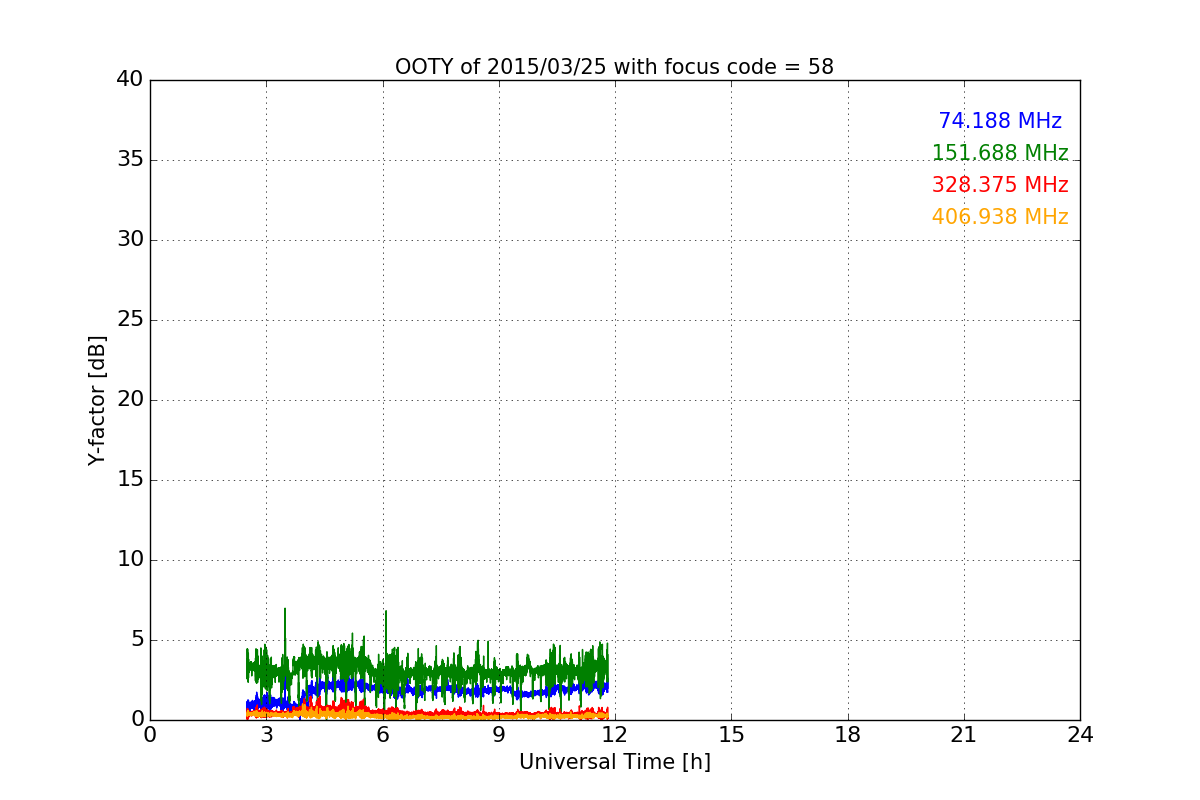Image resolution: width=1200 pixels, height=800 pixels.
Task: Click the 'Y-factor [dB]' axis label
Action: [97, 400]
